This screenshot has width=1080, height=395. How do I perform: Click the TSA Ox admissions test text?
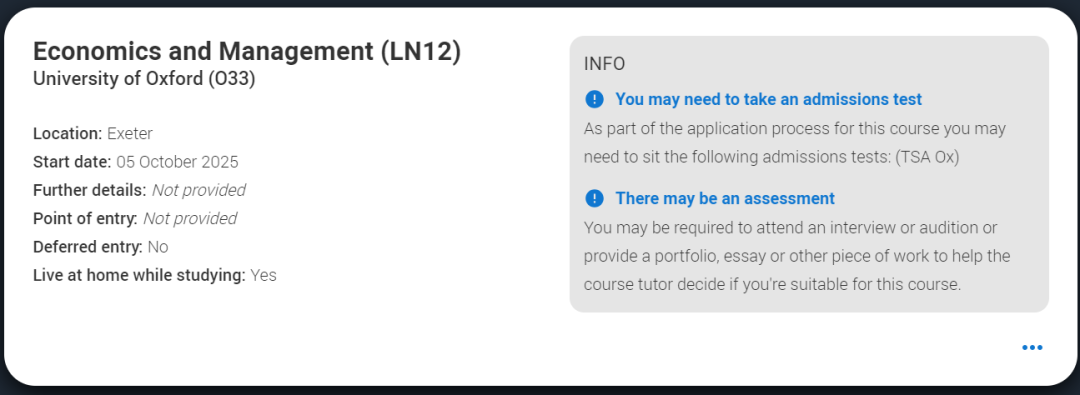point(927,157)
